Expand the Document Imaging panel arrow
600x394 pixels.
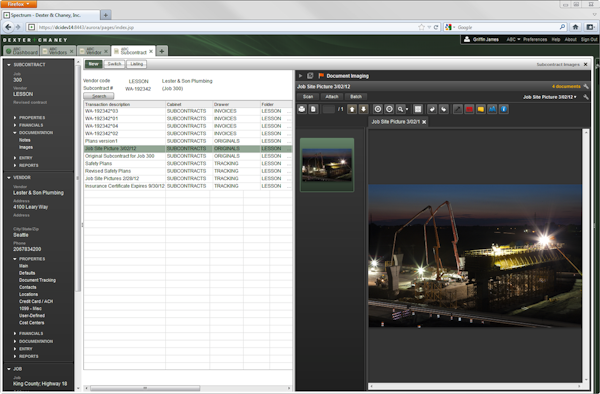point(300,76)
